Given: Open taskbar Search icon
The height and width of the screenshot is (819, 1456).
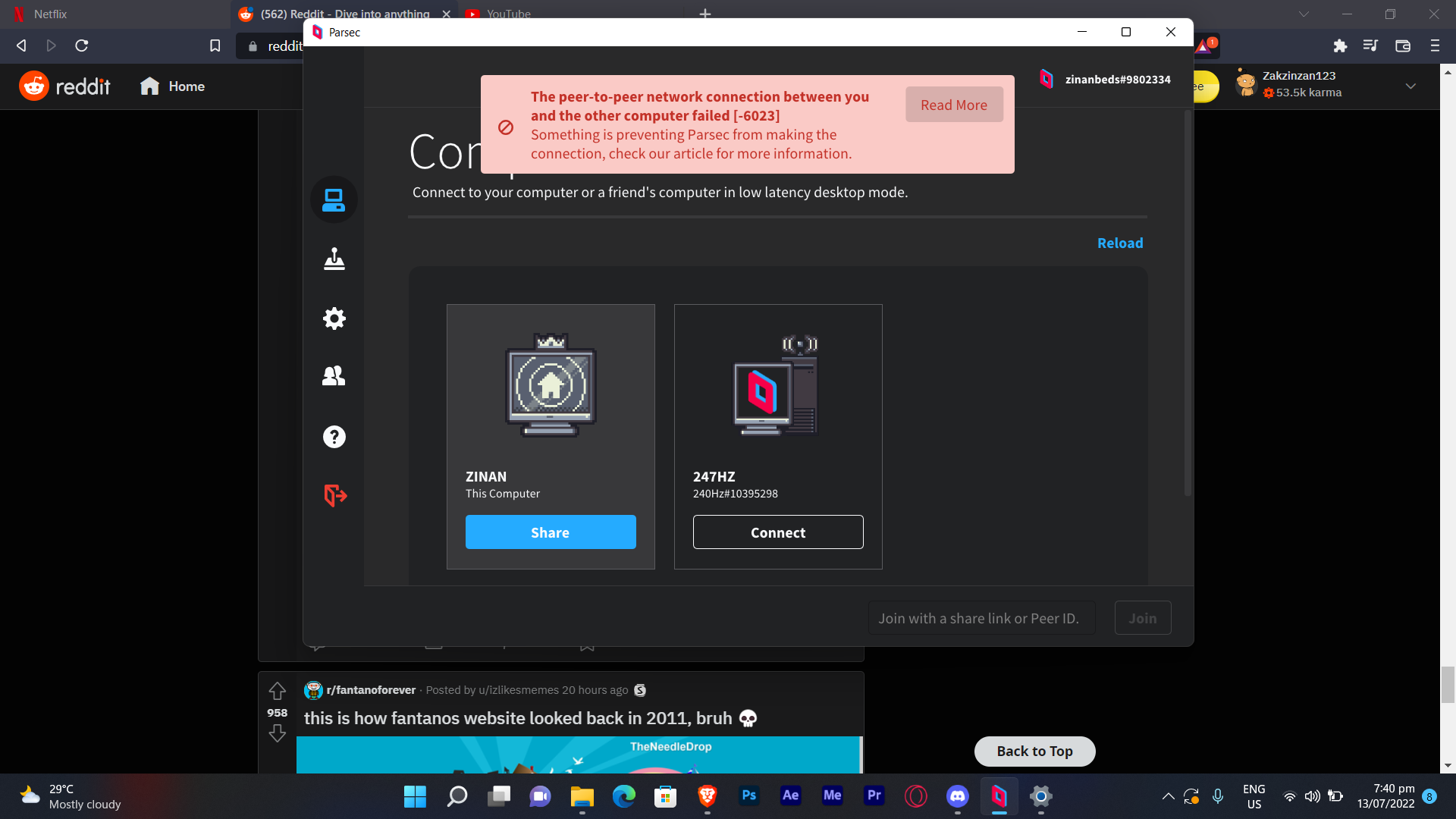Looking at the screenshot, I should point(457,796).
